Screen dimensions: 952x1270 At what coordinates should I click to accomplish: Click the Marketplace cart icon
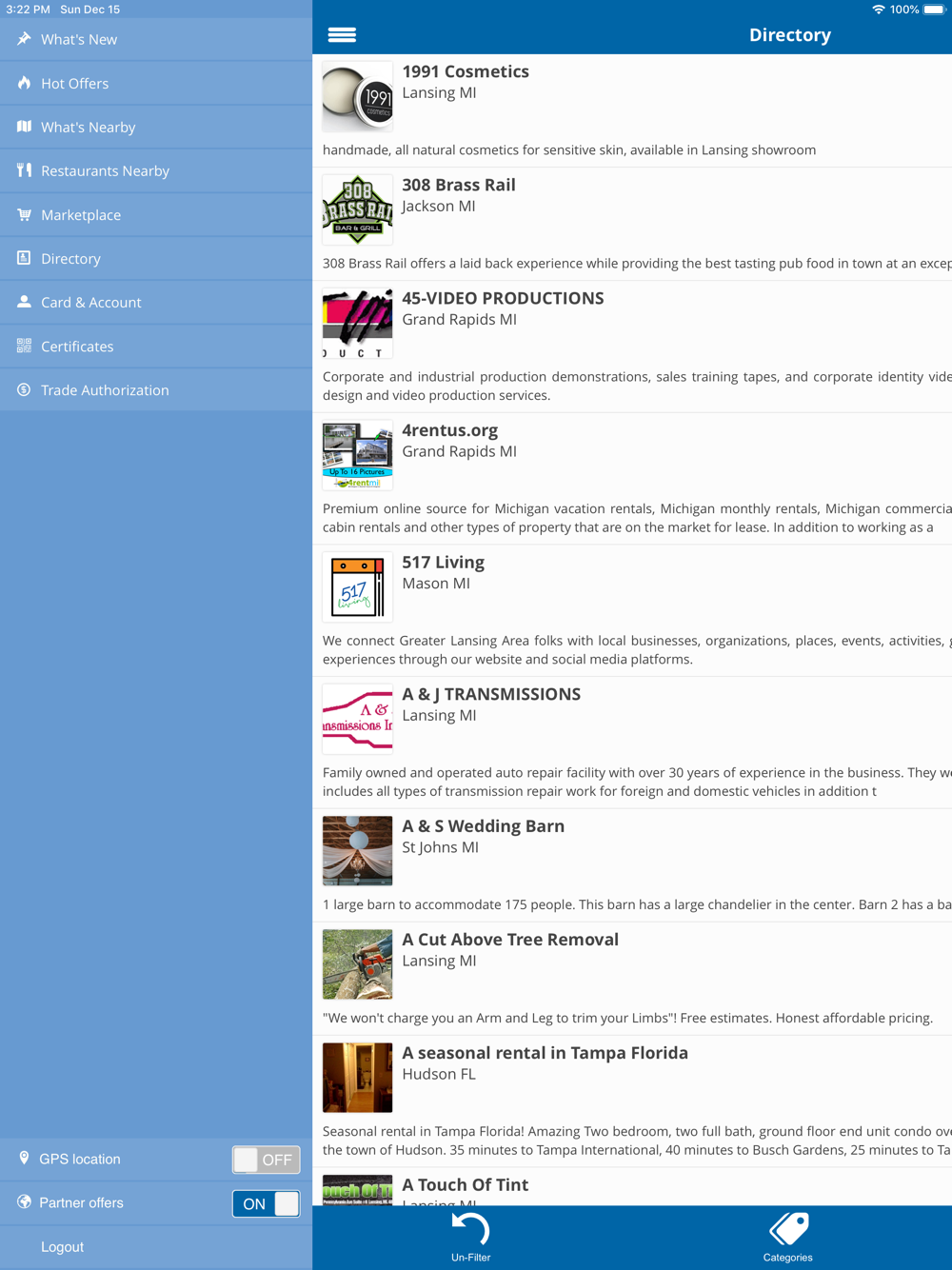point(24,214)
